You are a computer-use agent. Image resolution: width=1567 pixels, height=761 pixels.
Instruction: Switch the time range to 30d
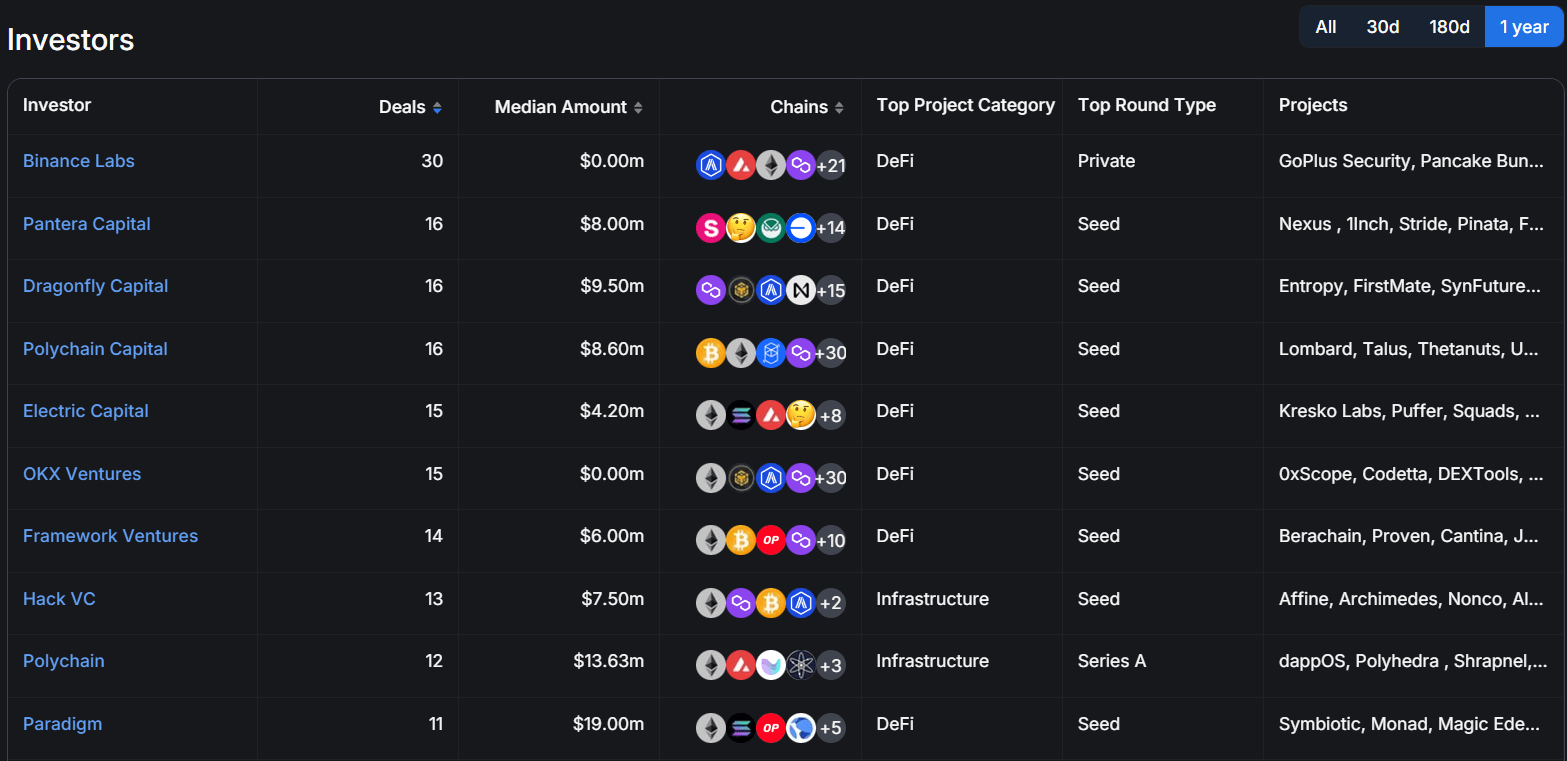(x=1382, y=27)
